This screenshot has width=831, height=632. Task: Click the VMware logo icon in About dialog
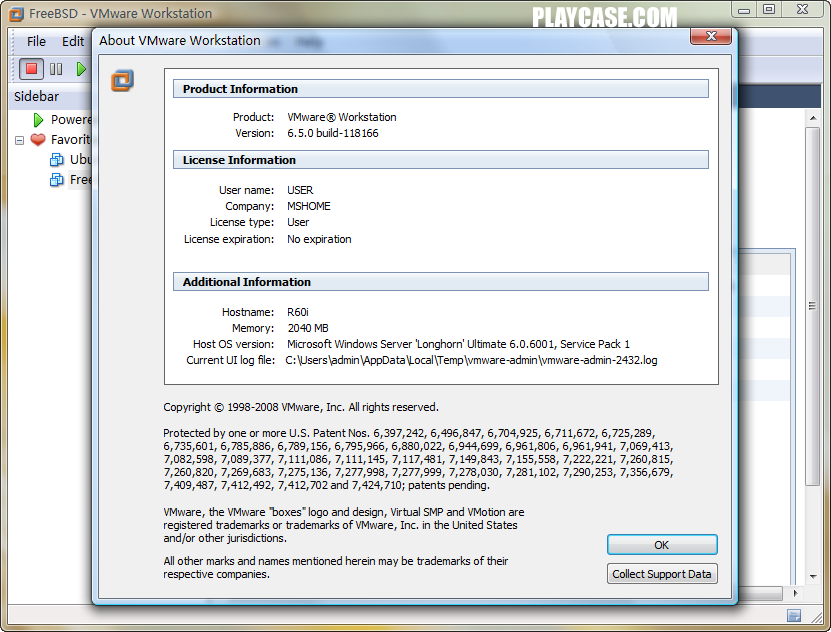122,81
